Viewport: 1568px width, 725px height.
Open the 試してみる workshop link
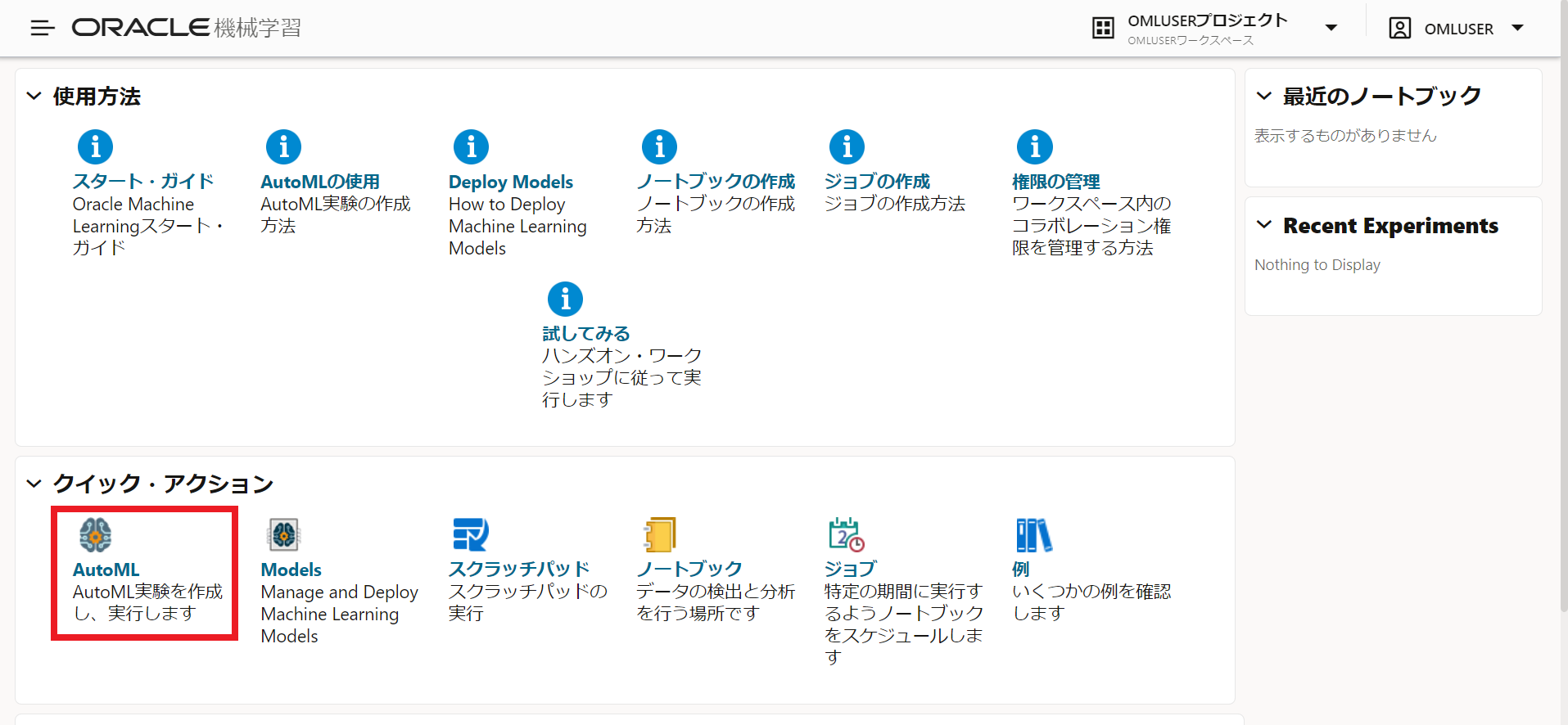tap(586, 334)
